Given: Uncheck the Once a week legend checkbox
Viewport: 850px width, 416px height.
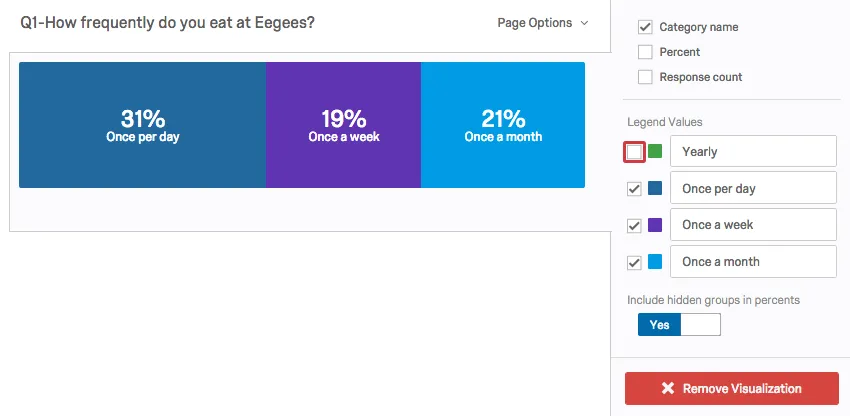Looking at the screenshot, I should tap(634, 226).
